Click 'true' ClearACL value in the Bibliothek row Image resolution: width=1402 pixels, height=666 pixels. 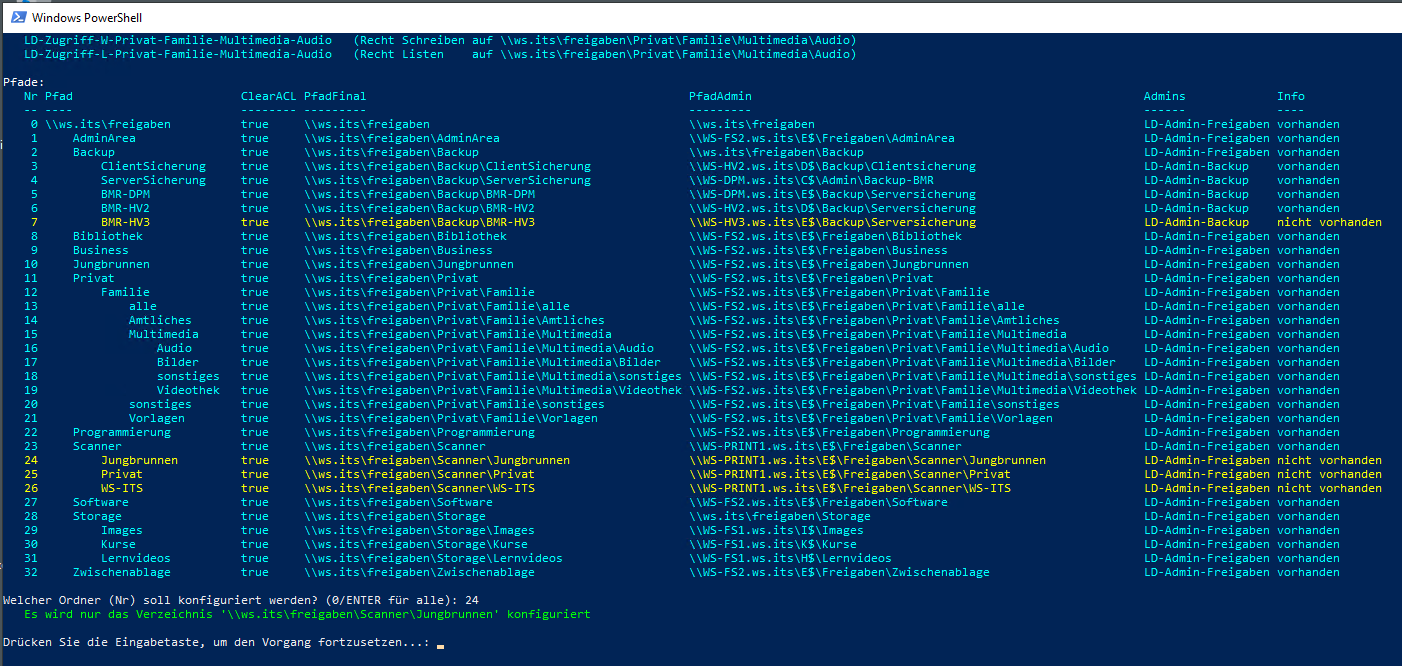[x=255, y=236]
